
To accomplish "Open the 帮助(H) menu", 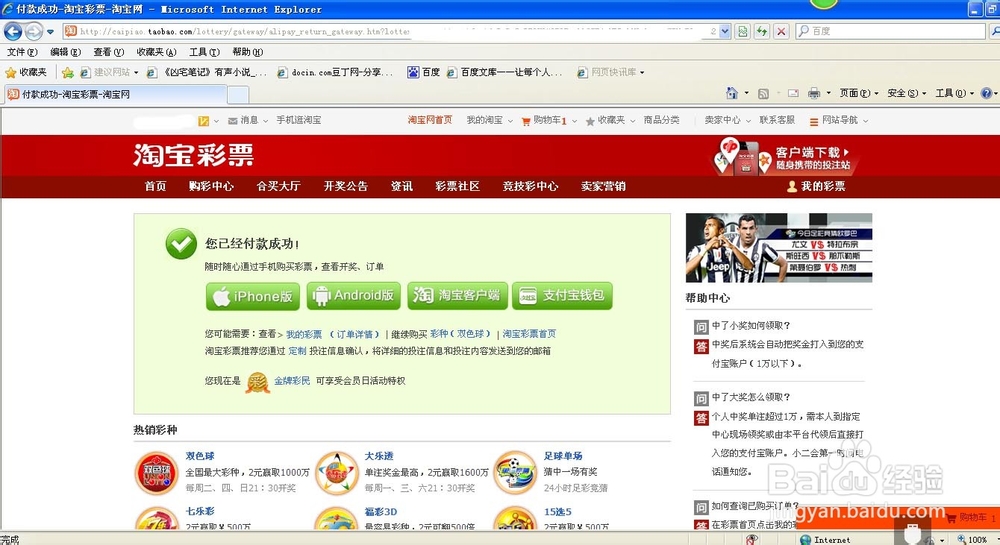I will 247,52.
